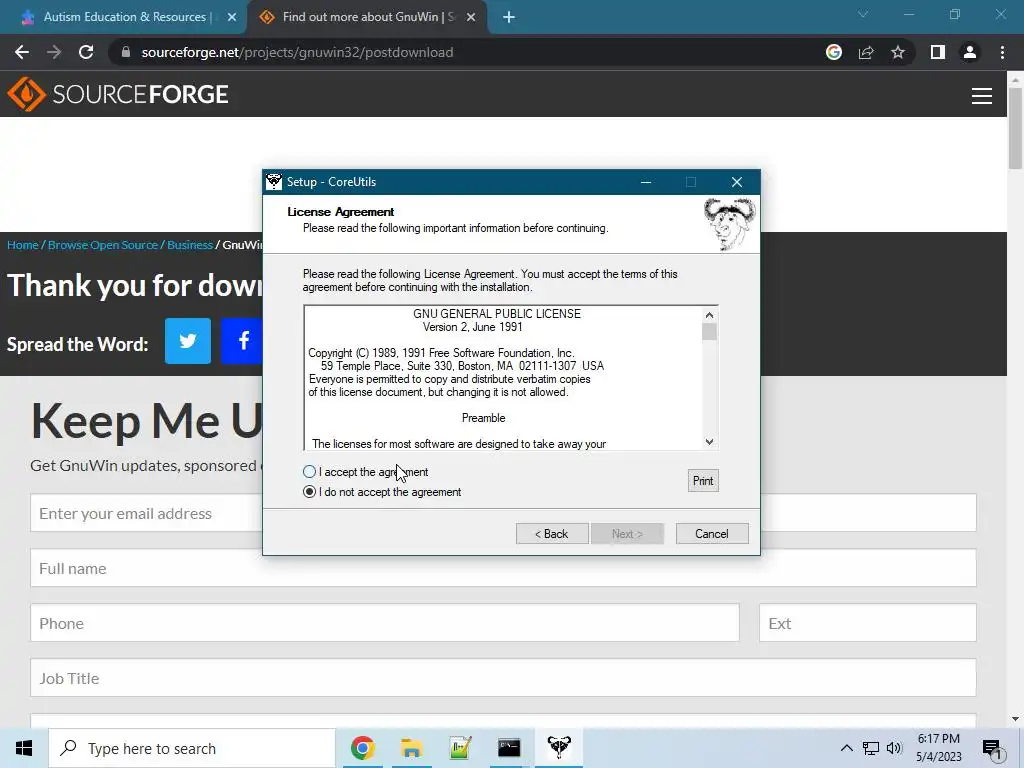
Task: Go back with the '< Back' button
Action: 552,534
